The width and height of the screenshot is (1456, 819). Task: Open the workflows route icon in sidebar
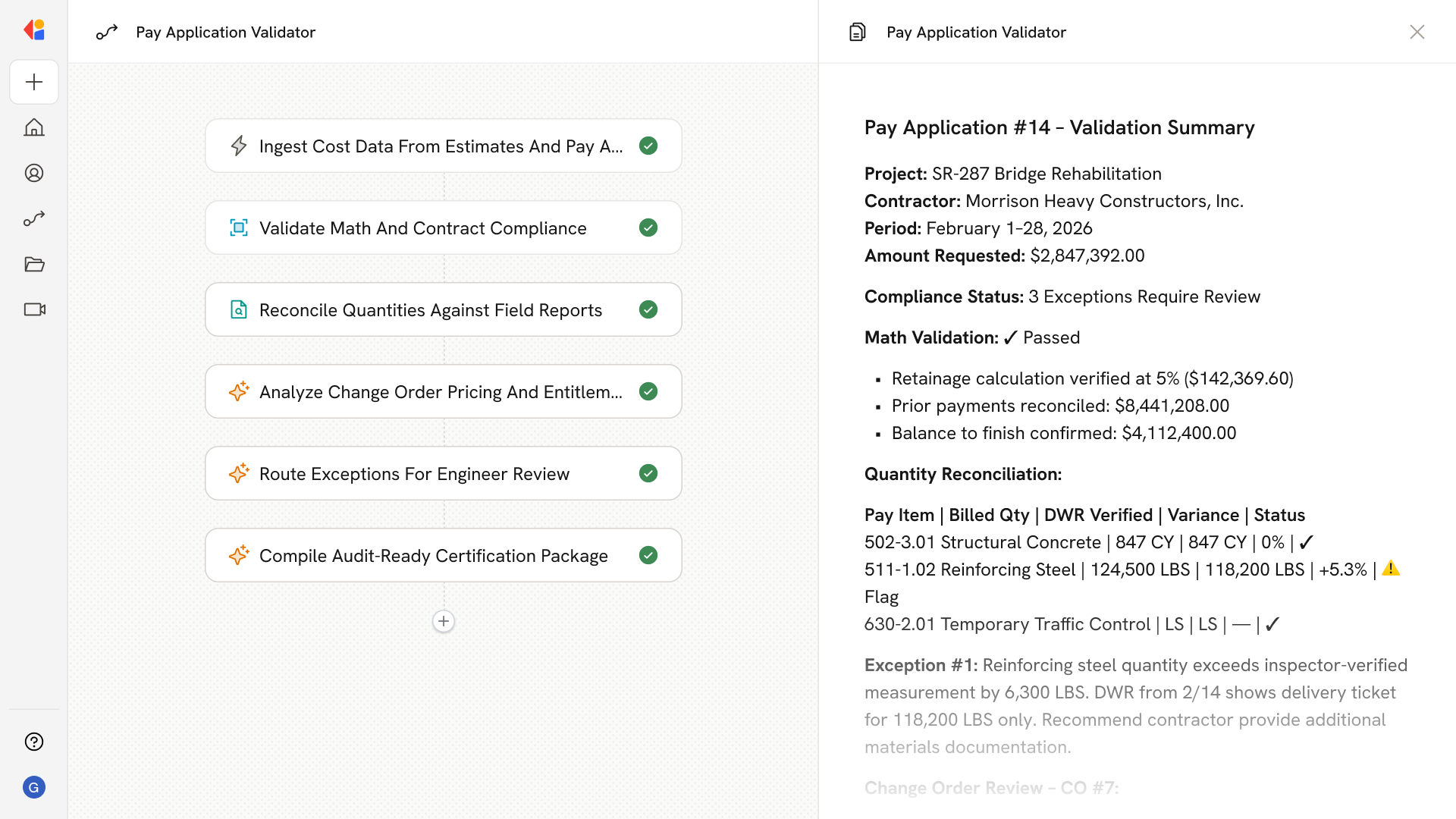[x=34, y=218]
